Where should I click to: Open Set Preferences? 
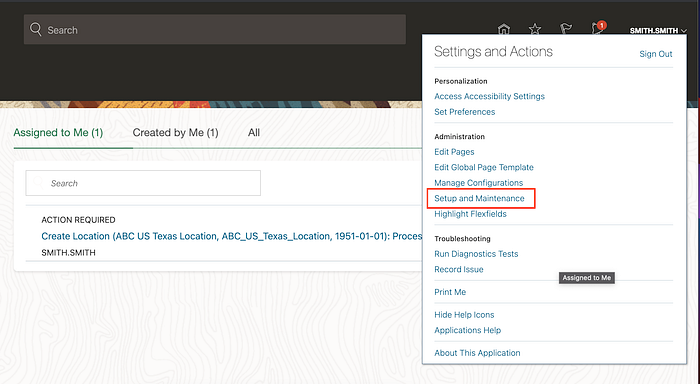(464, 112)
